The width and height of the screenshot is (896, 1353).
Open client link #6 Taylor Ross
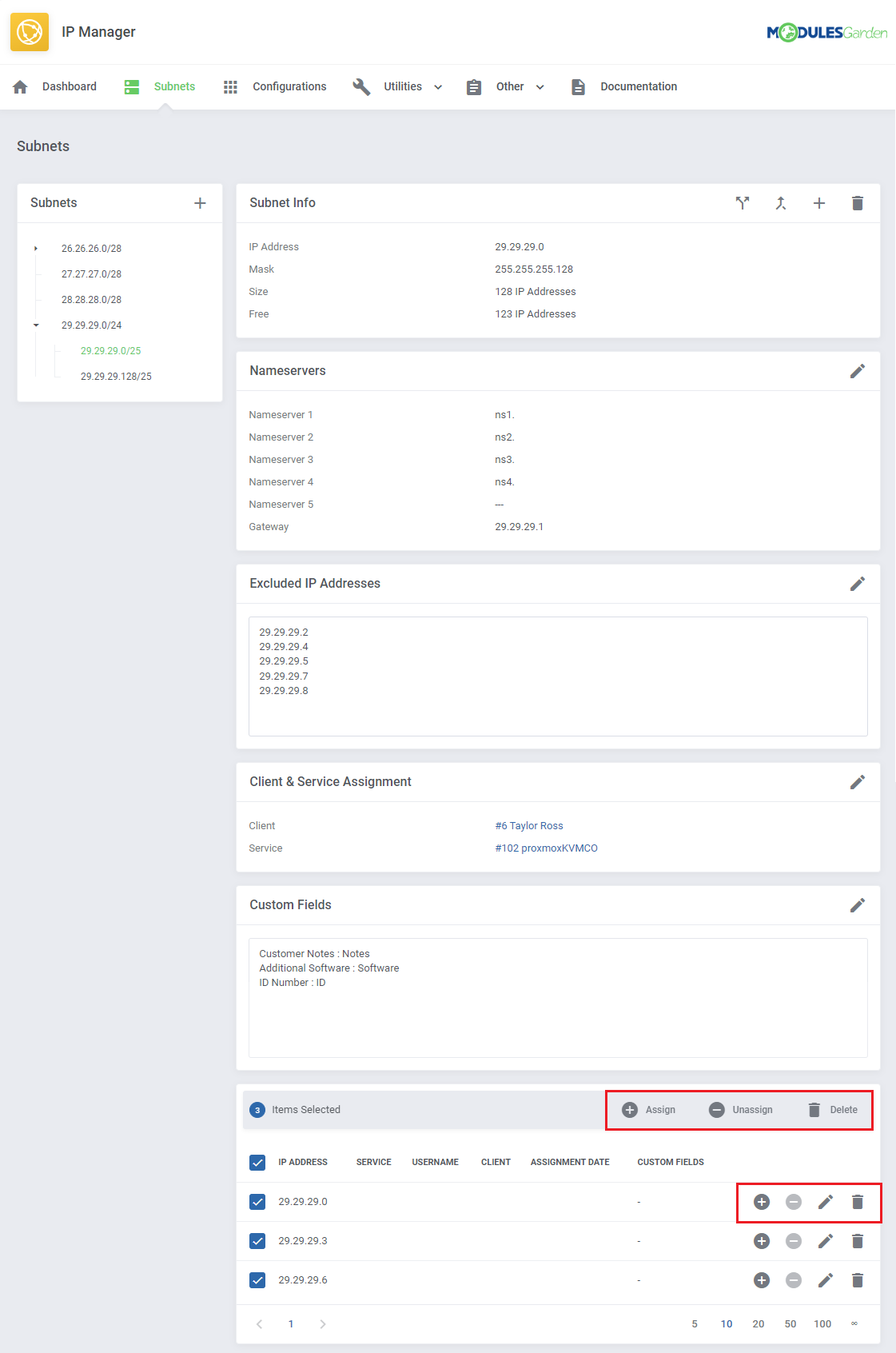coord(529,826)
